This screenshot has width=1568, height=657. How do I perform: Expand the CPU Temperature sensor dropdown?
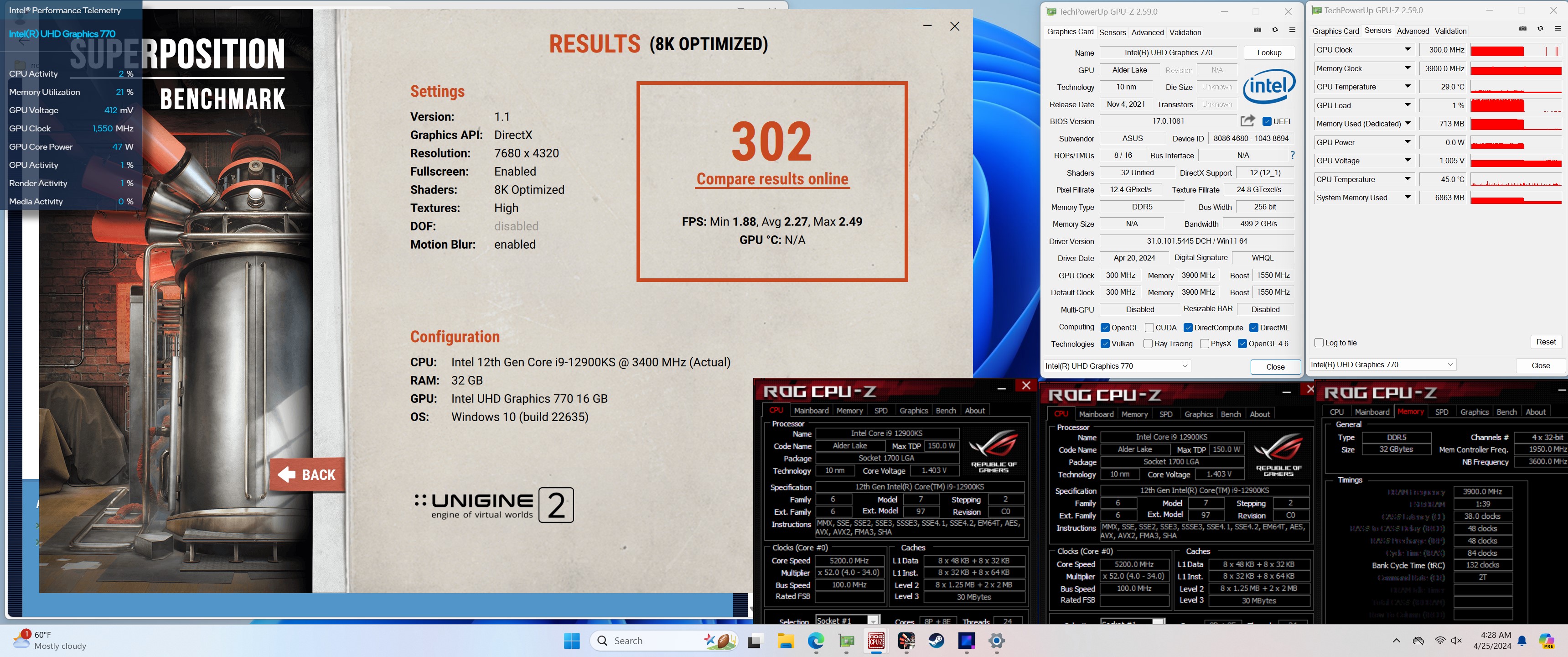tap(1408, 179)
